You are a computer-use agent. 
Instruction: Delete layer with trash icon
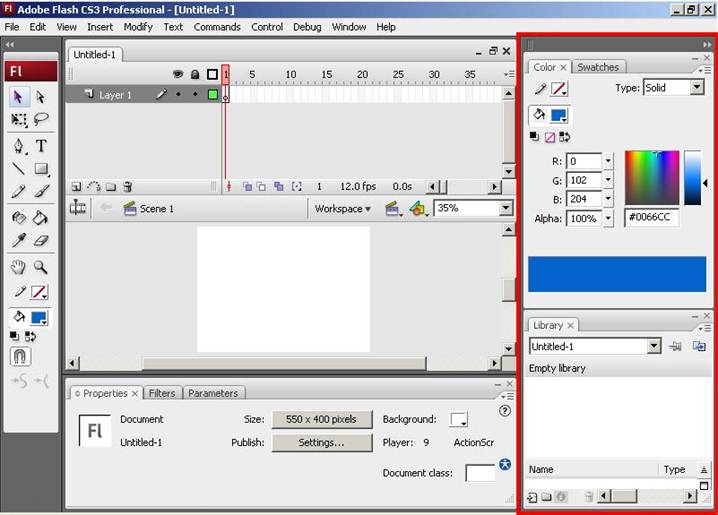[x=128, y=186]
